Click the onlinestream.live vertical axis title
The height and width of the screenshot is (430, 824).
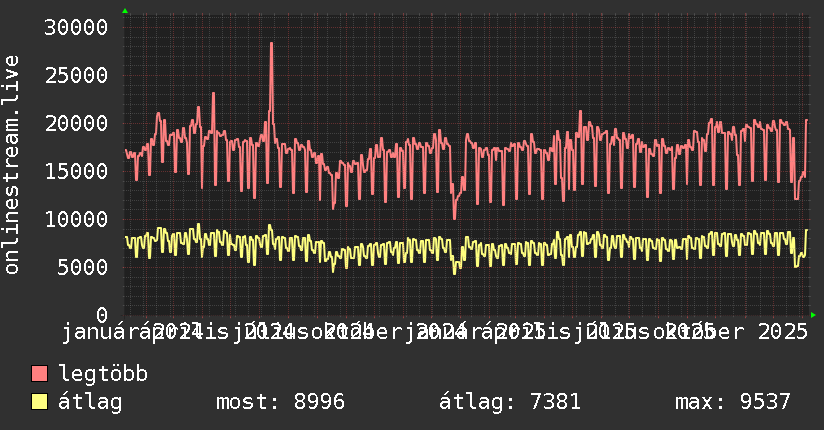pyautogui.click(x=11, y=165)
